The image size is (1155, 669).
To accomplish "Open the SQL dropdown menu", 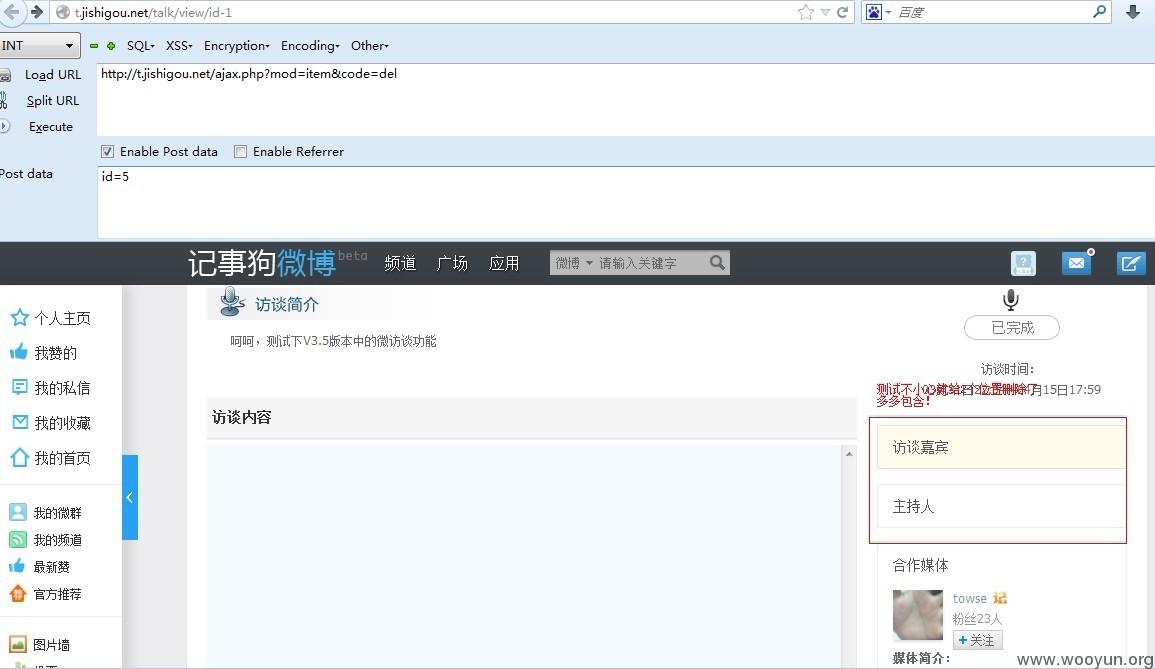I will click(140, 46).
